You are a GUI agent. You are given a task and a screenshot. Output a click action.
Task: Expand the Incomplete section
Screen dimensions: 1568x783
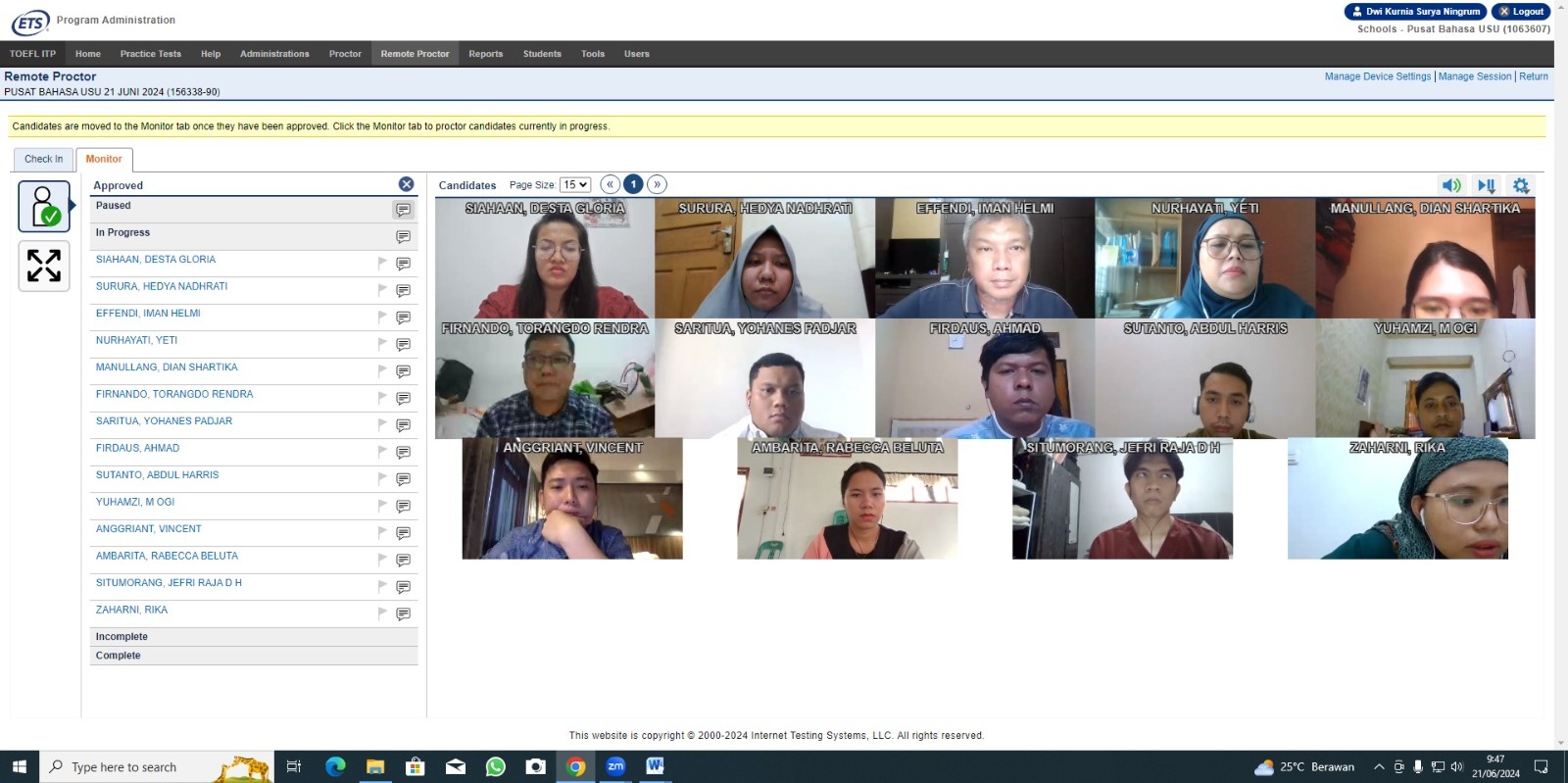254,637
